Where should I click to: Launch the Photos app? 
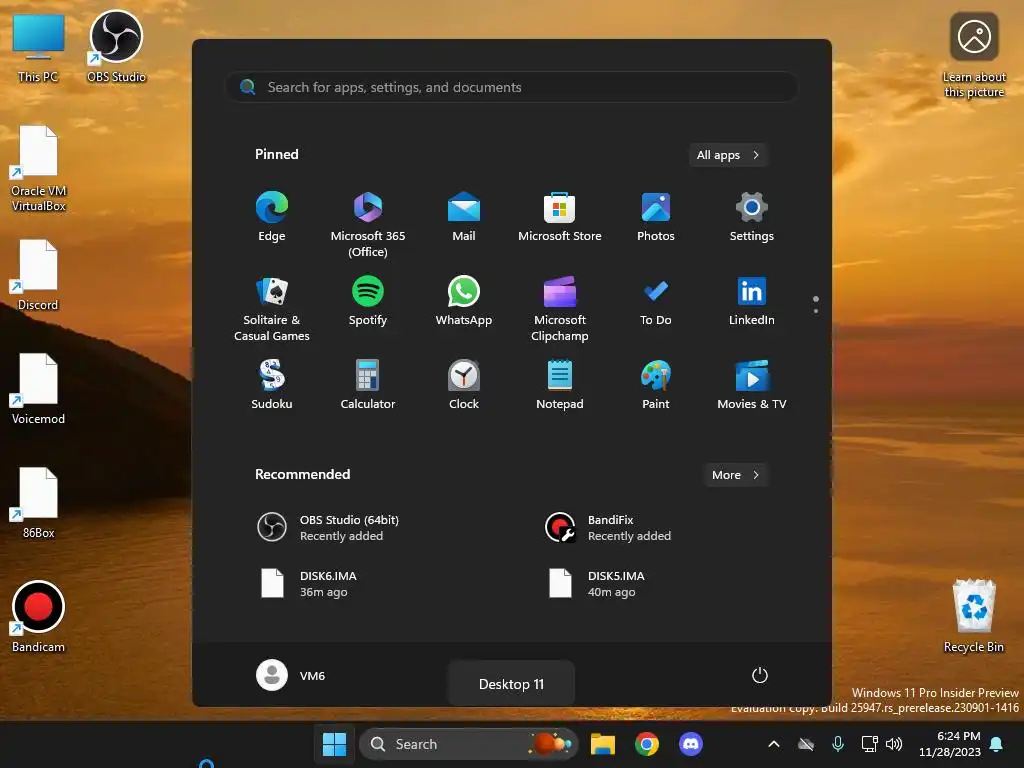tap(656, 217)
